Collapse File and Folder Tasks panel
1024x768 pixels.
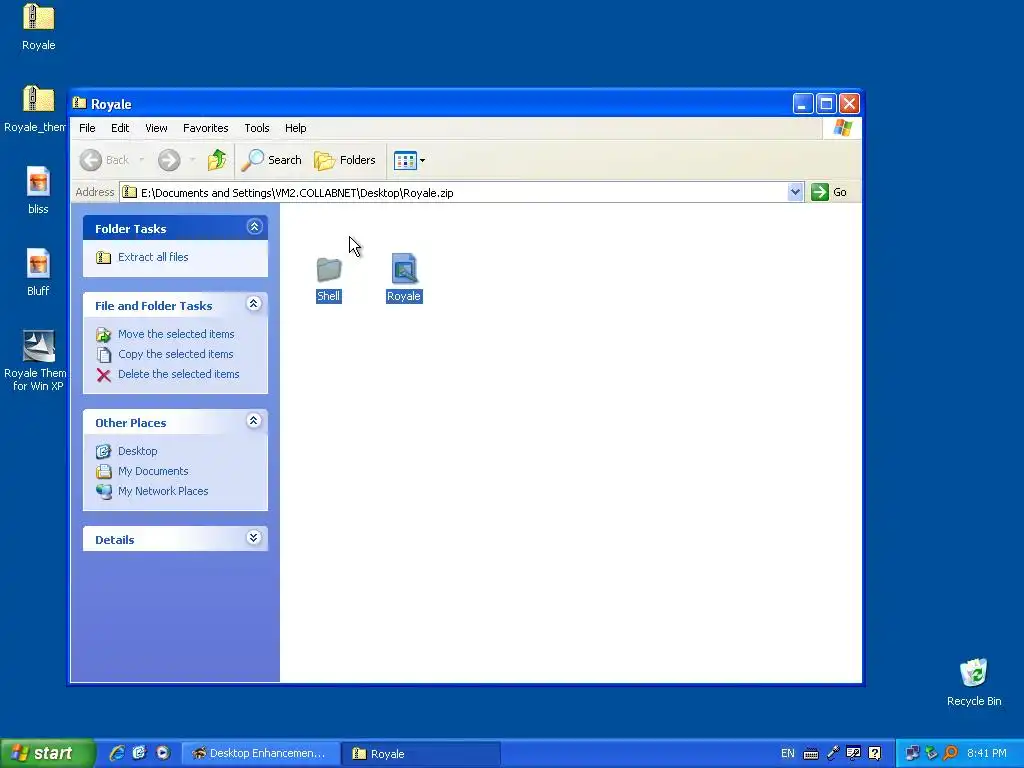click(254, 304)
